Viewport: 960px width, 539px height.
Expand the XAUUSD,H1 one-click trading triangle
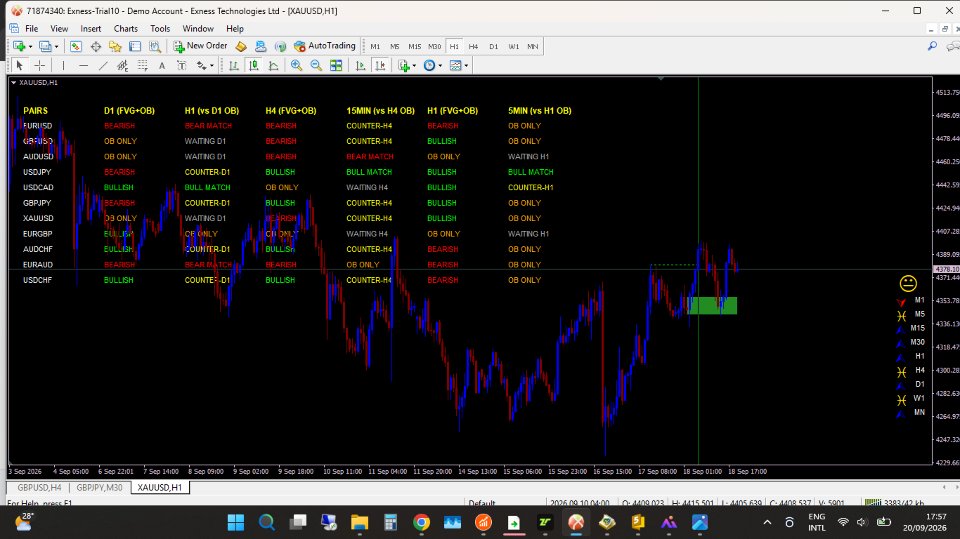13,82
